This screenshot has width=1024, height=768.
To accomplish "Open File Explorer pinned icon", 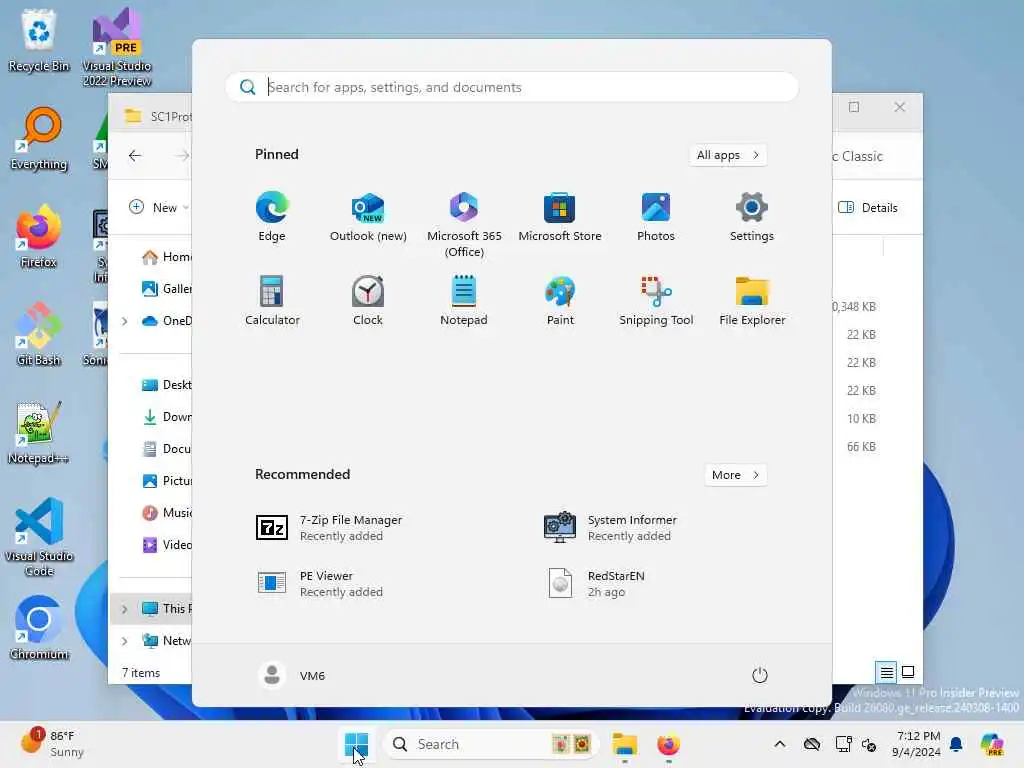I will click(x=752, y=301).
